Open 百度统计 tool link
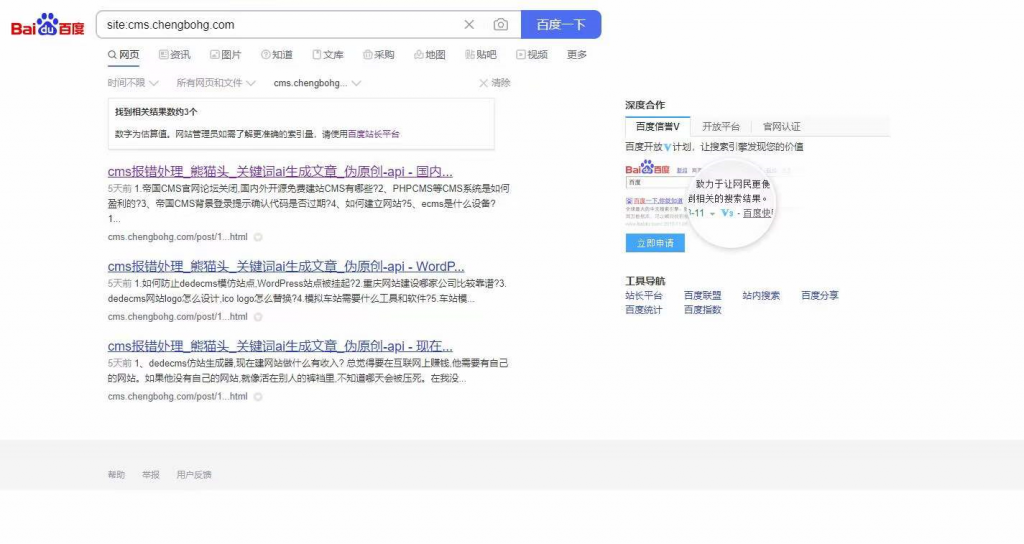Screen dimensions: 1024x544 644,310
